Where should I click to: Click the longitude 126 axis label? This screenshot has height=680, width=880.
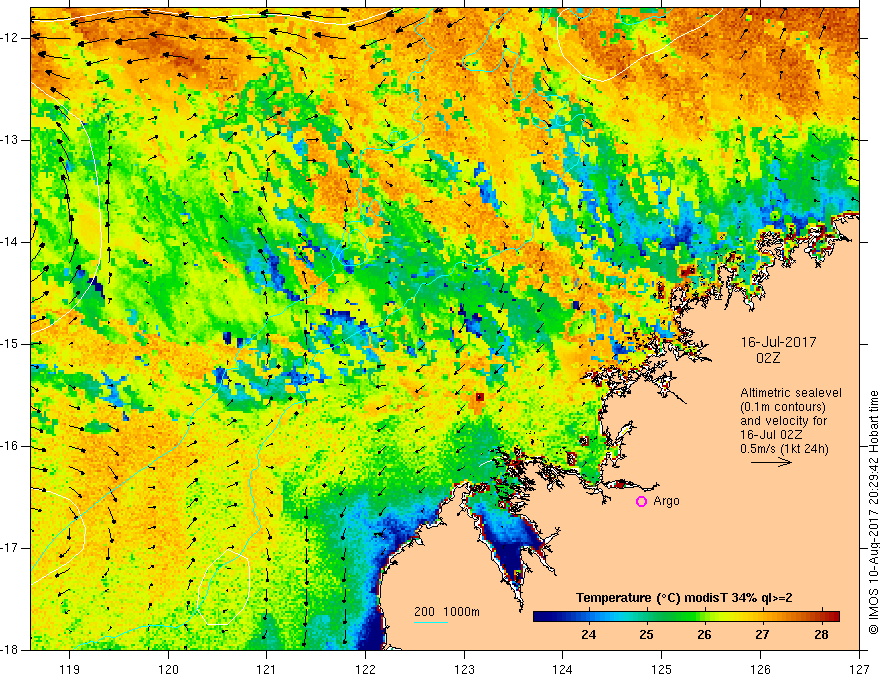click(x=760, y=669)
